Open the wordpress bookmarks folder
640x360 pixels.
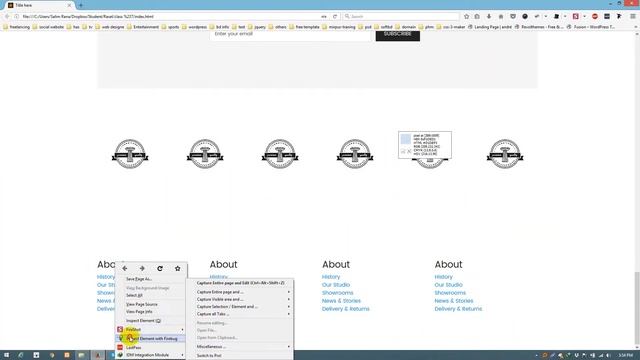tap(194, 27)
